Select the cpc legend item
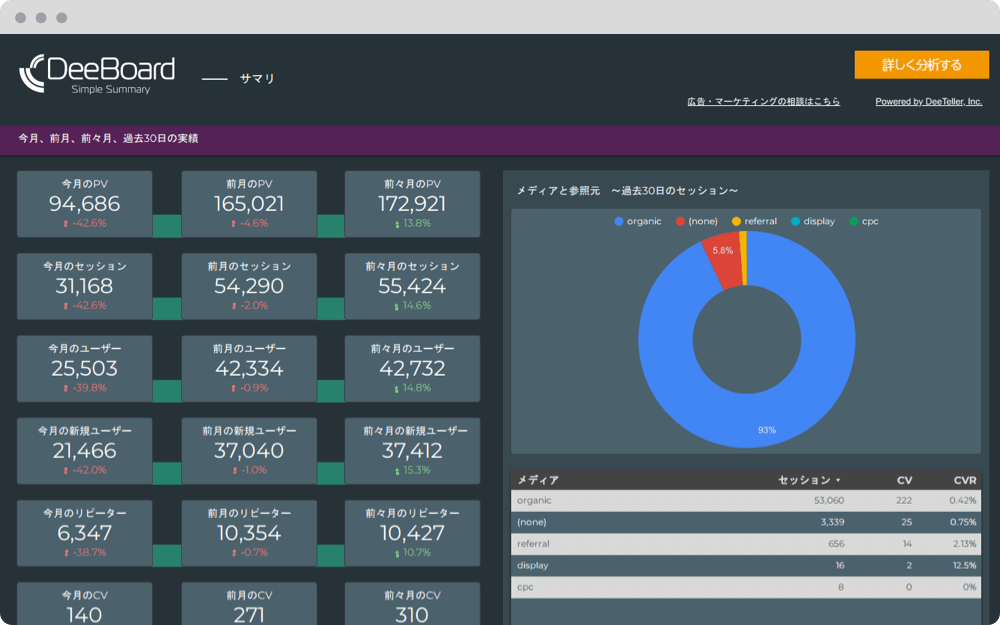The width and height of the screenshot is (1000, 625). coord(863,221)
